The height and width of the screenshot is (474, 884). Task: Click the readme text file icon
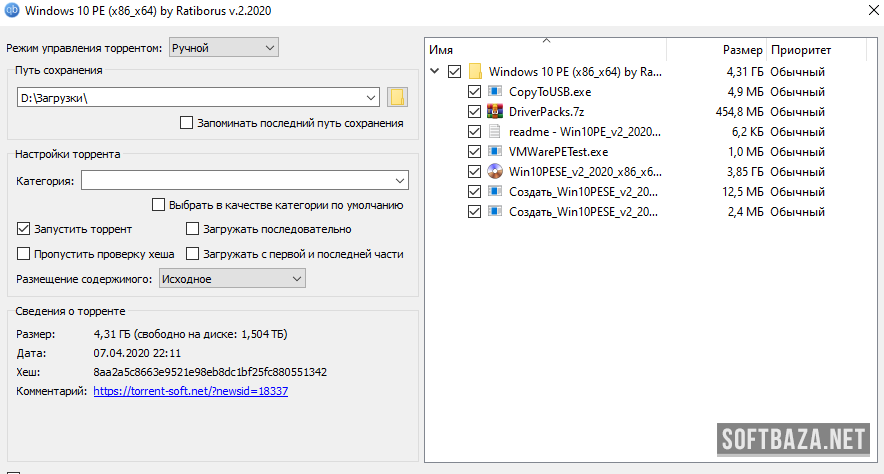pyautogui.click(x=495, y=132)
